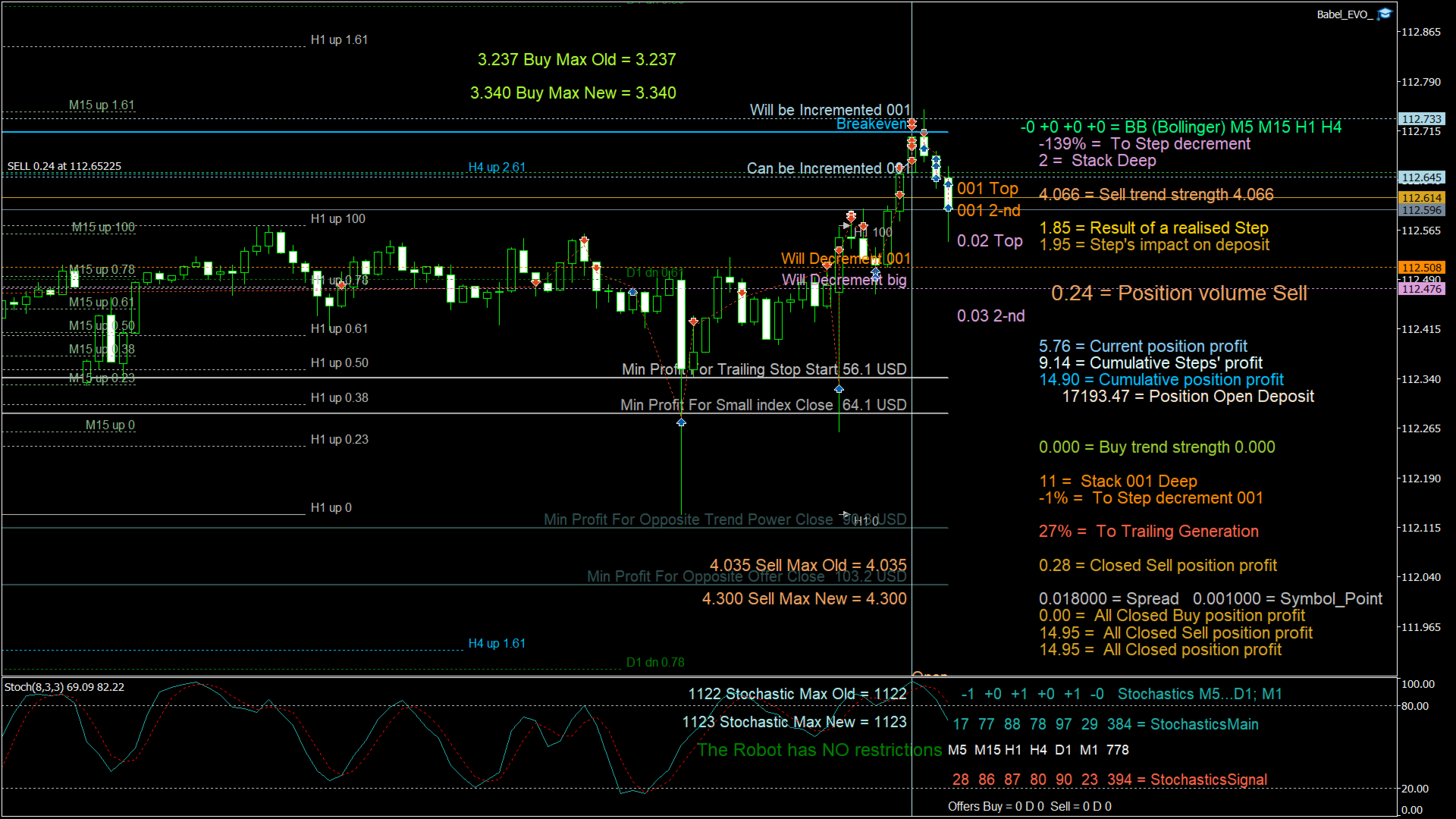This screenshot has height=819, width=1456.
Task: Click '1.85 = Result of a realised Step'
Action: pyautogui.click(x=1153, y=227)
